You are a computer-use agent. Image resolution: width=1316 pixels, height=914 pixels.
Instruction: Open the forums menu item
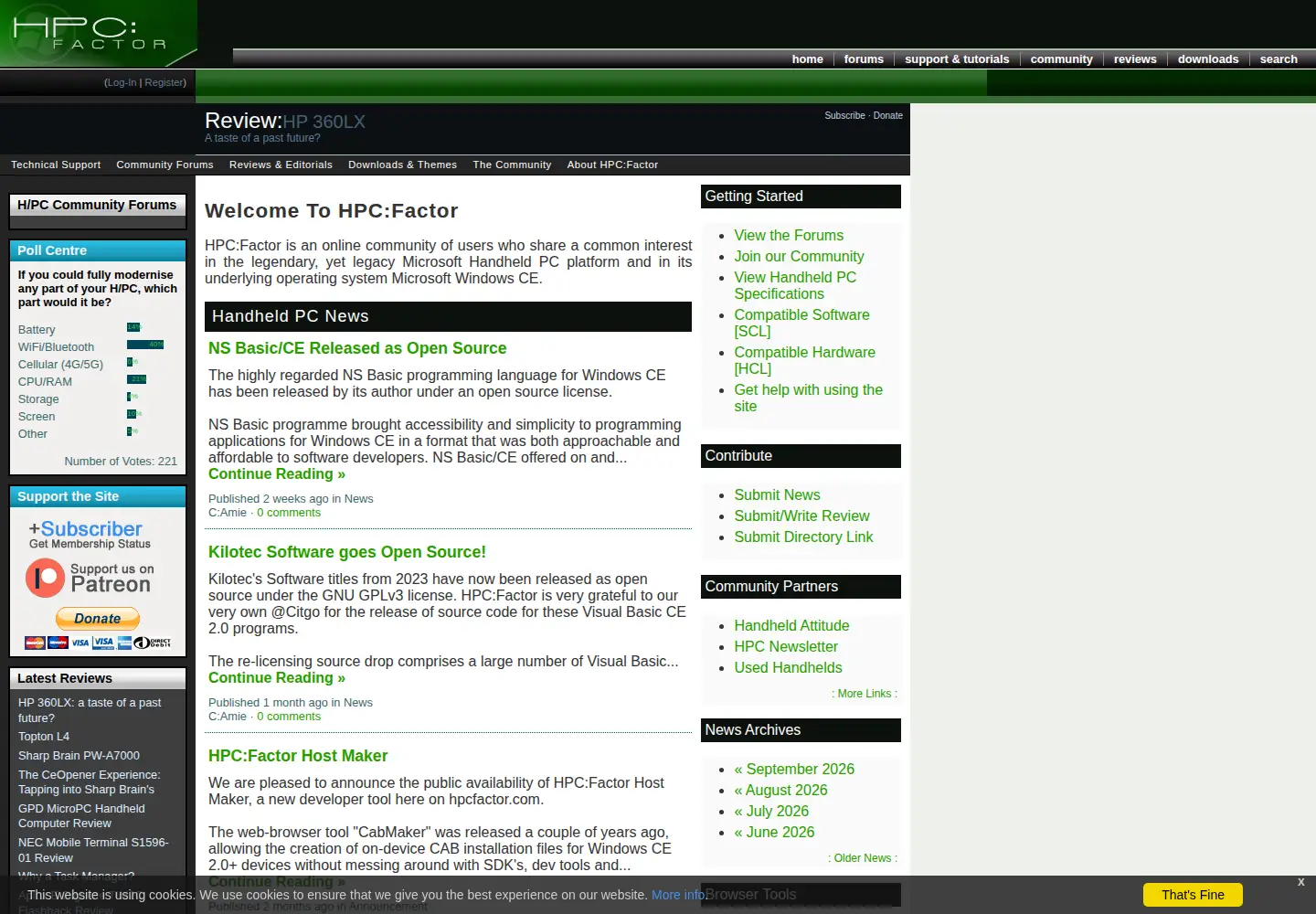tap(864, 59)
